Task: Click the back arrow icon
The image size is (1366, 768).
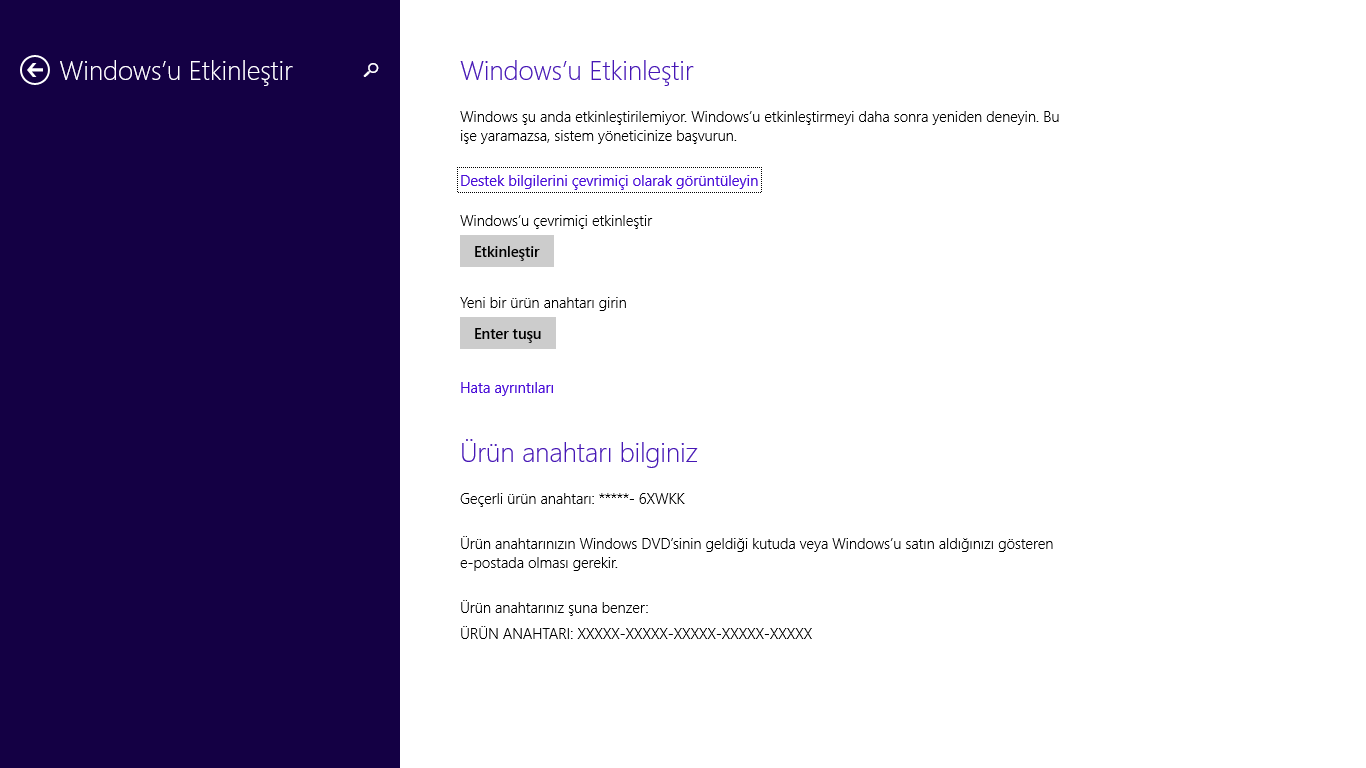Action: [x=35, y=70]
